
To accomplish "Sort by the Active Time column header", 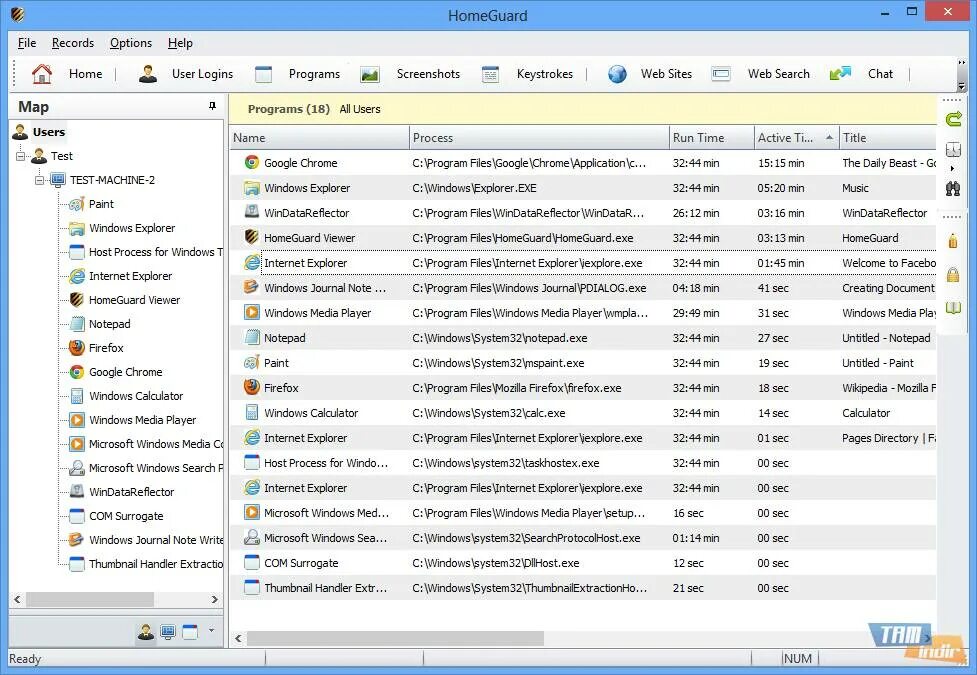I will coord(797,138).
